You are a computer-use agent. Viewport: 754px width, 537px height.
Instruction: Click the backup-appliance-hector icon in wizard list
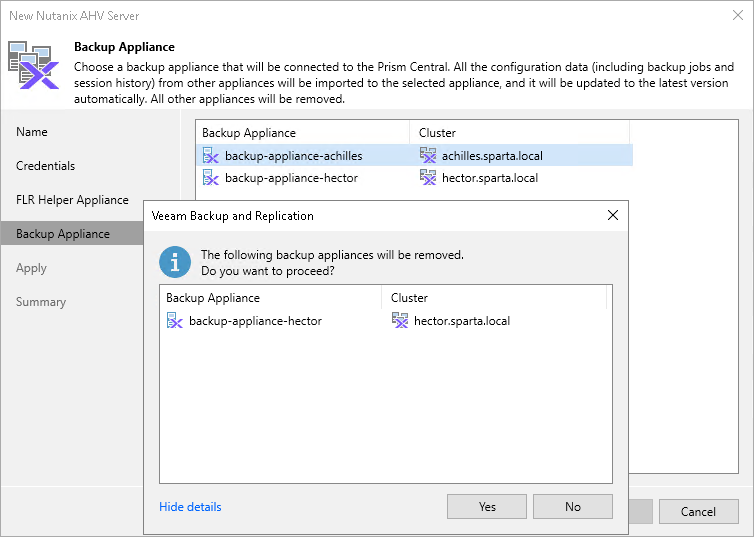coord(210,178)
